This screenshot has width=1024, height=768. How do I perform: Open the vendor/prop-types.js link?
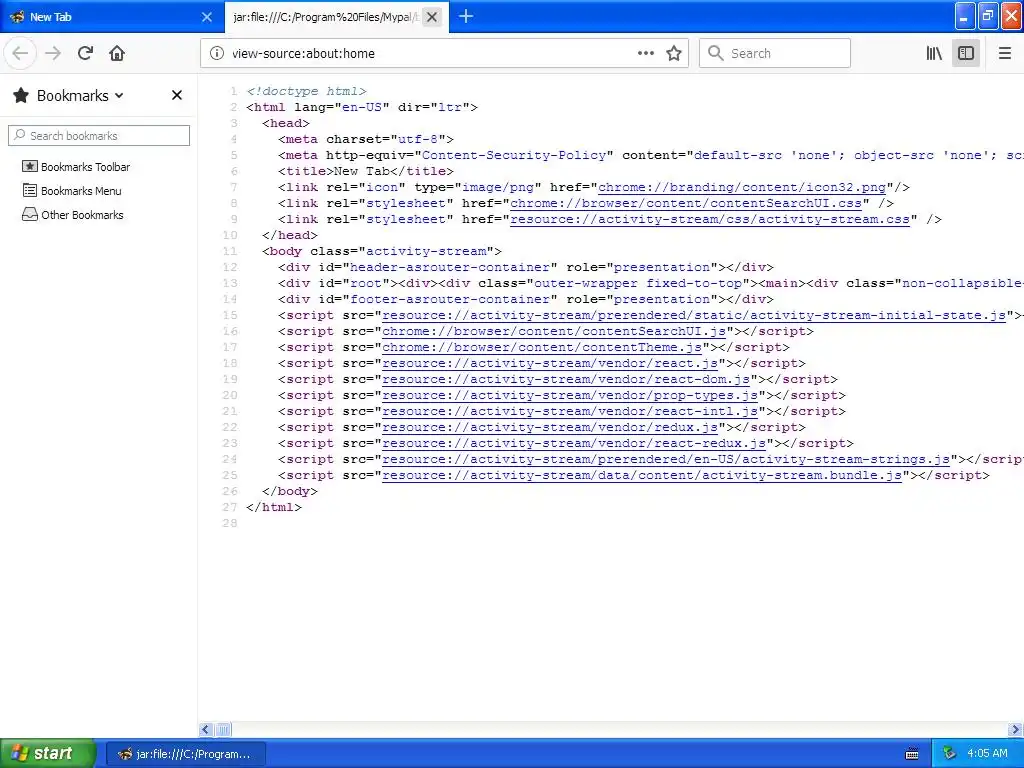coord(570,395)
